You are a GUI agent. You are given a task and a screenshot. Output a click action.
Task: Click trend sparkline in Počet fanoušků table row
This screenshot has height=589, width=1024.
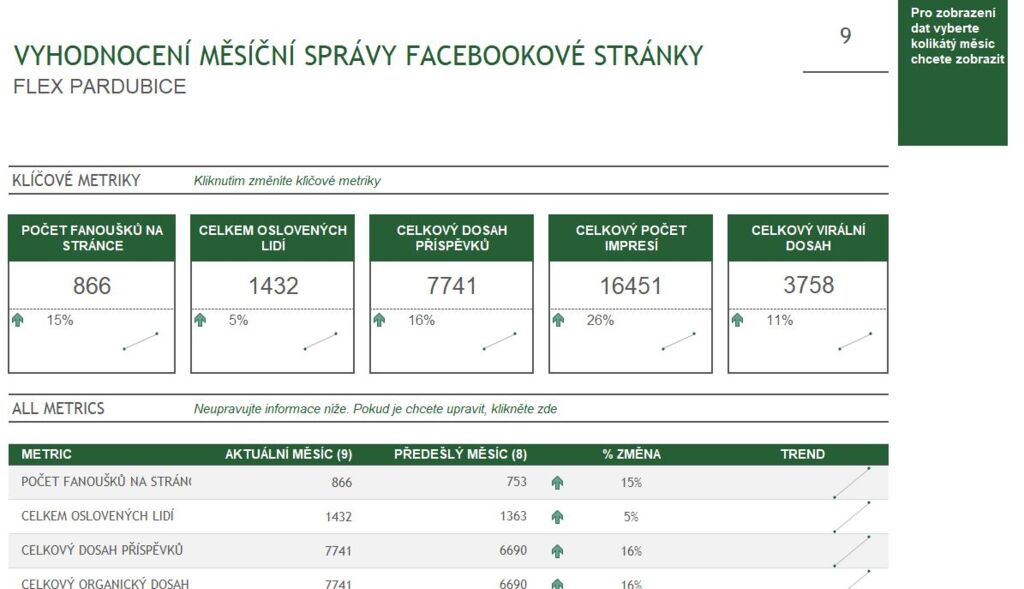(x=852, y=482)
